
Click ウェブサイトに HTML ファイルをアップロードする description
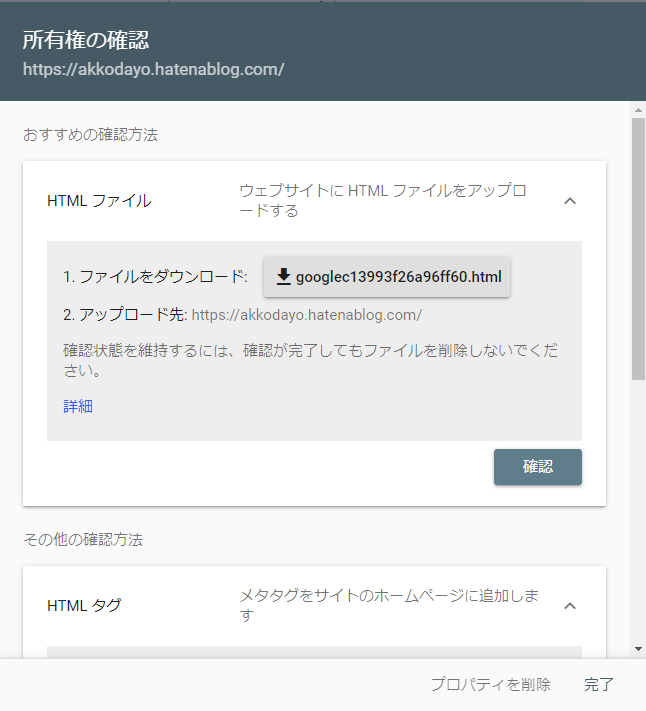(x=383, y=200)
